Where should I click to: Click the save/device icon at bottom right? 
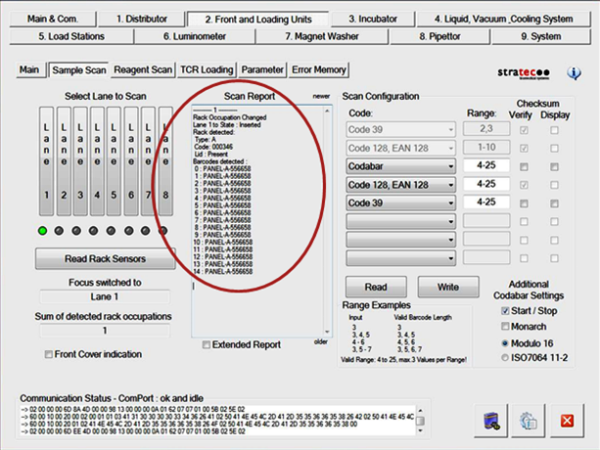coord(493,420)
